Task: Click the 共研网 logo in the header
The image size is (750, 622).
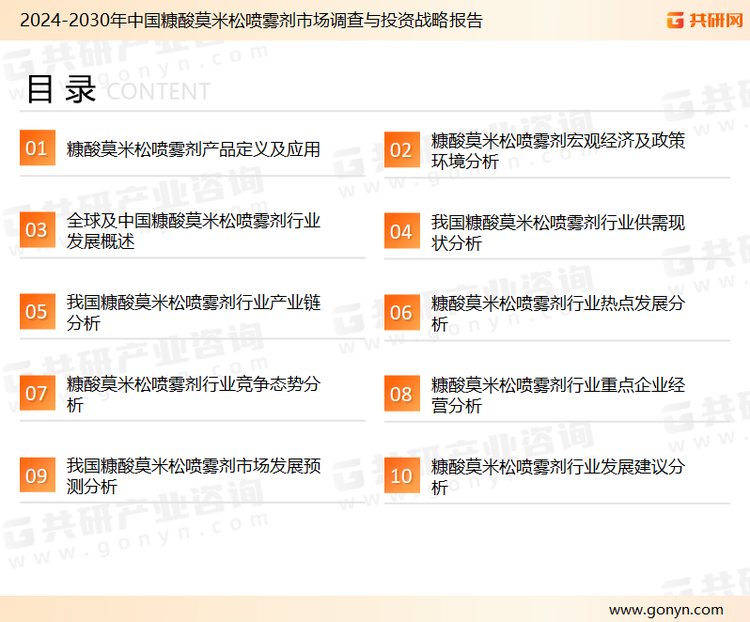Action: [705, 20]
